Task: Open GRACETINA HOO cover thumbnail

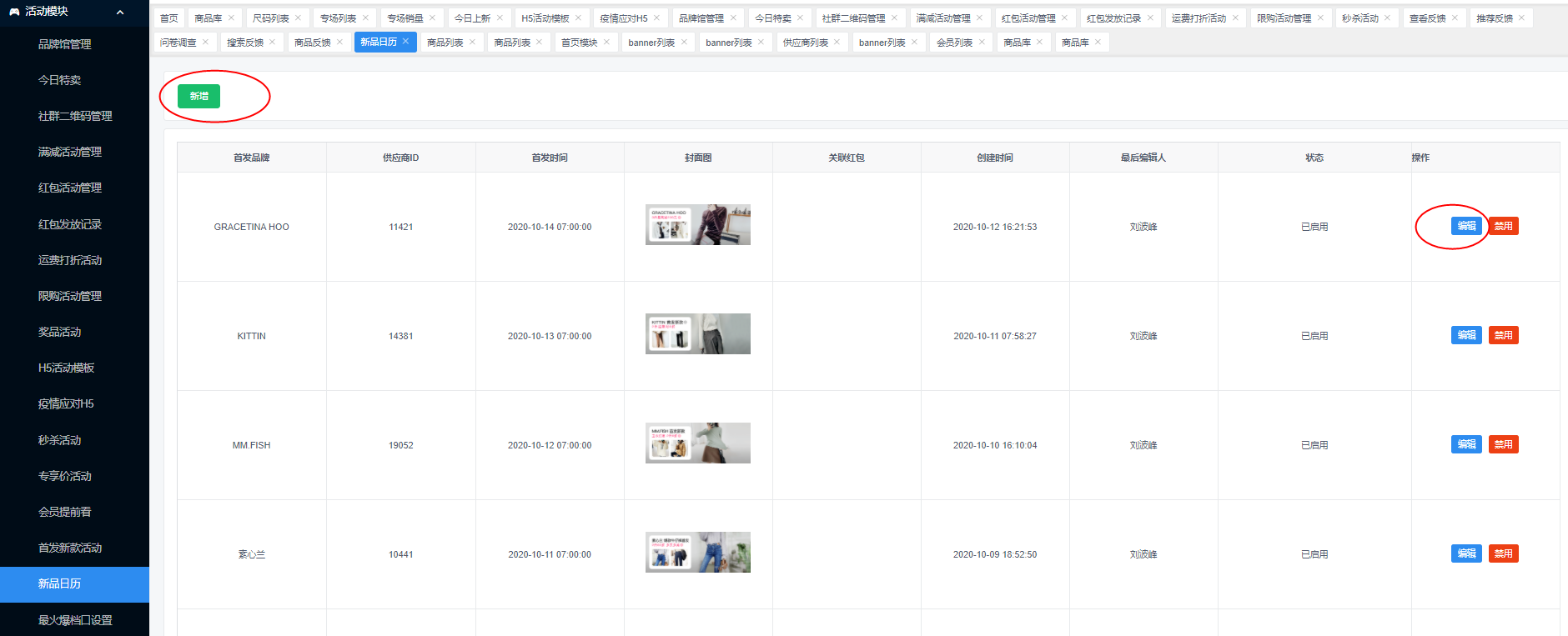Action: click(698, 224)
